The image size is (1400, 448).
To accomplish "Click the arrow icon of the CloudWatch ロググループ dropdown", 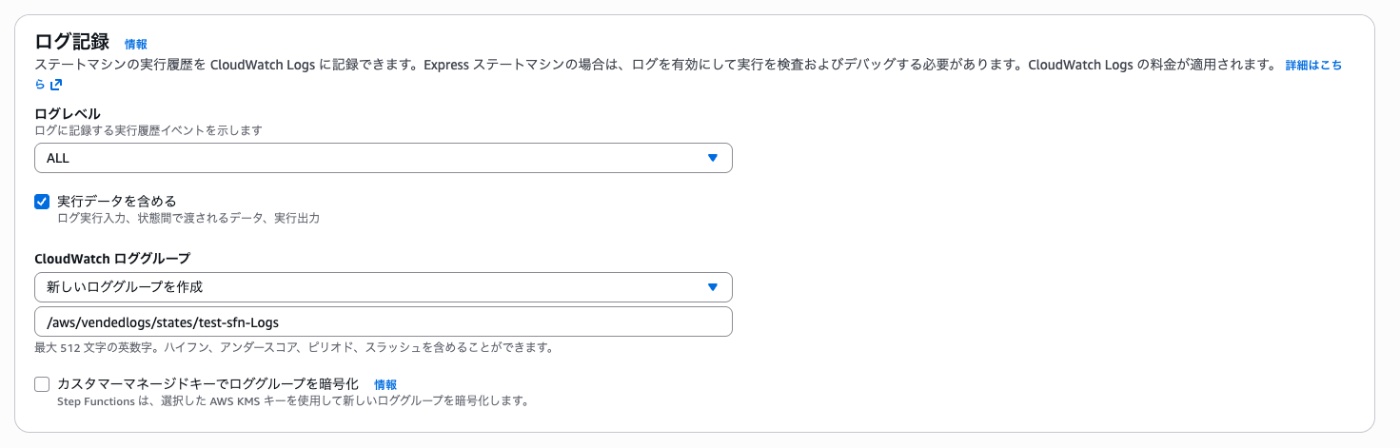I will coord(712,287).
